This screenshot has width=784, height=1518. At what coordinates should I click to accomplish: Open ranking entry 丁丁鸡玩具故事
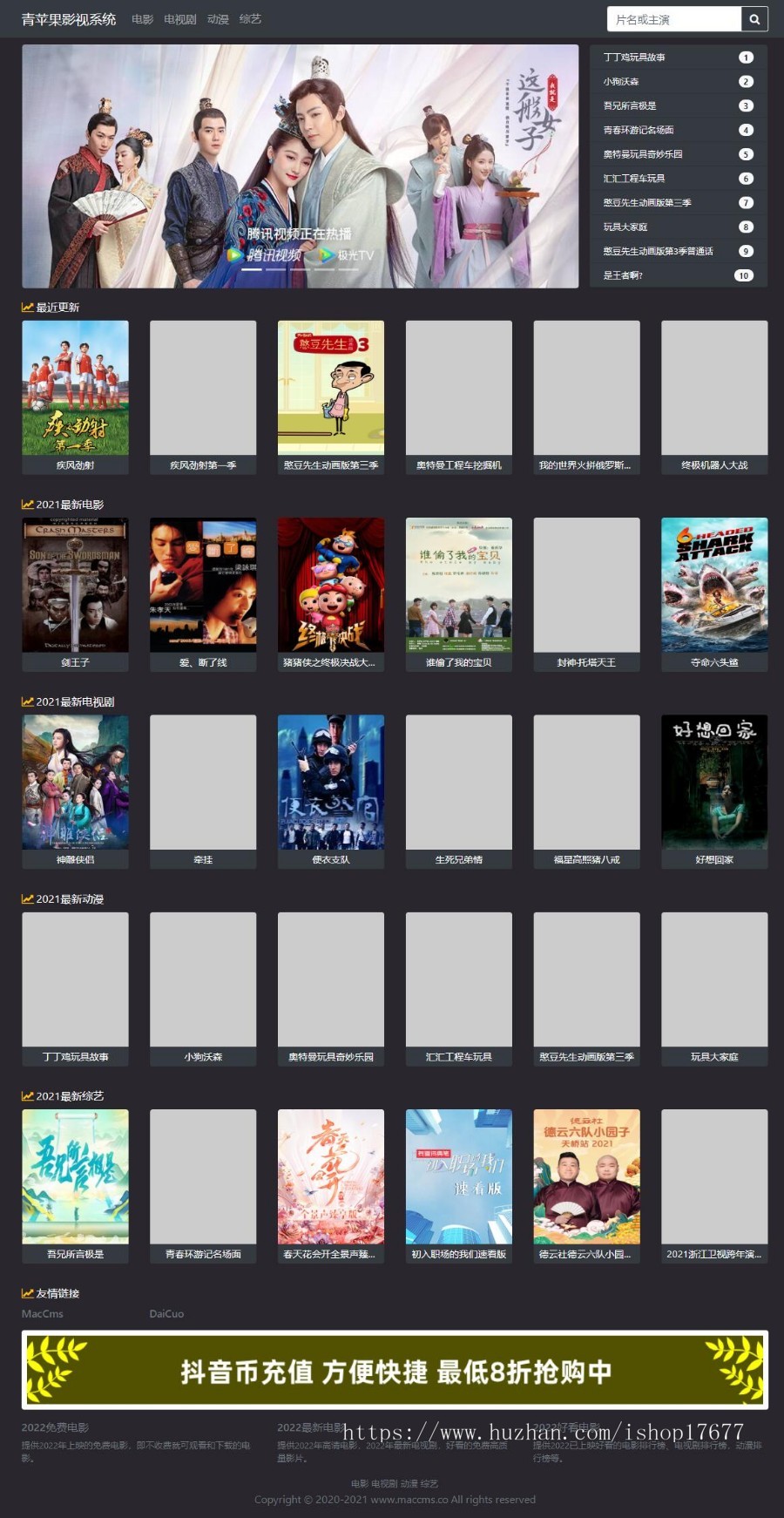(634, 58)
